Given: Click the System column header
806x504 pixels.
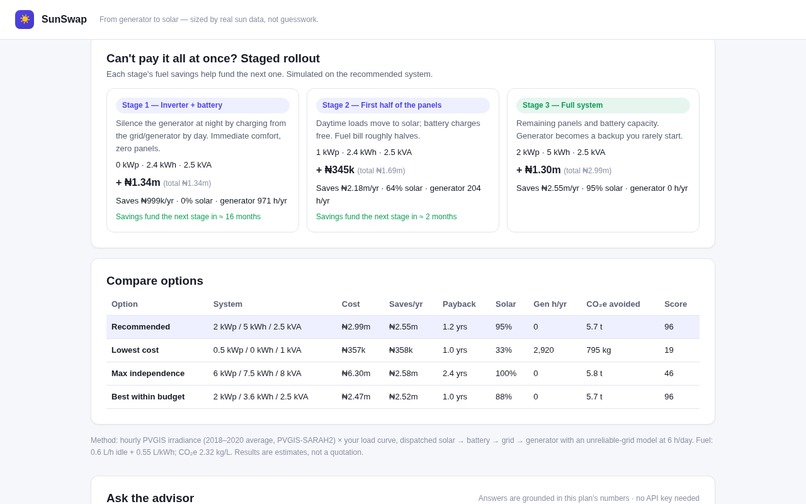Looking at the screenshot, I should [228, 304].
